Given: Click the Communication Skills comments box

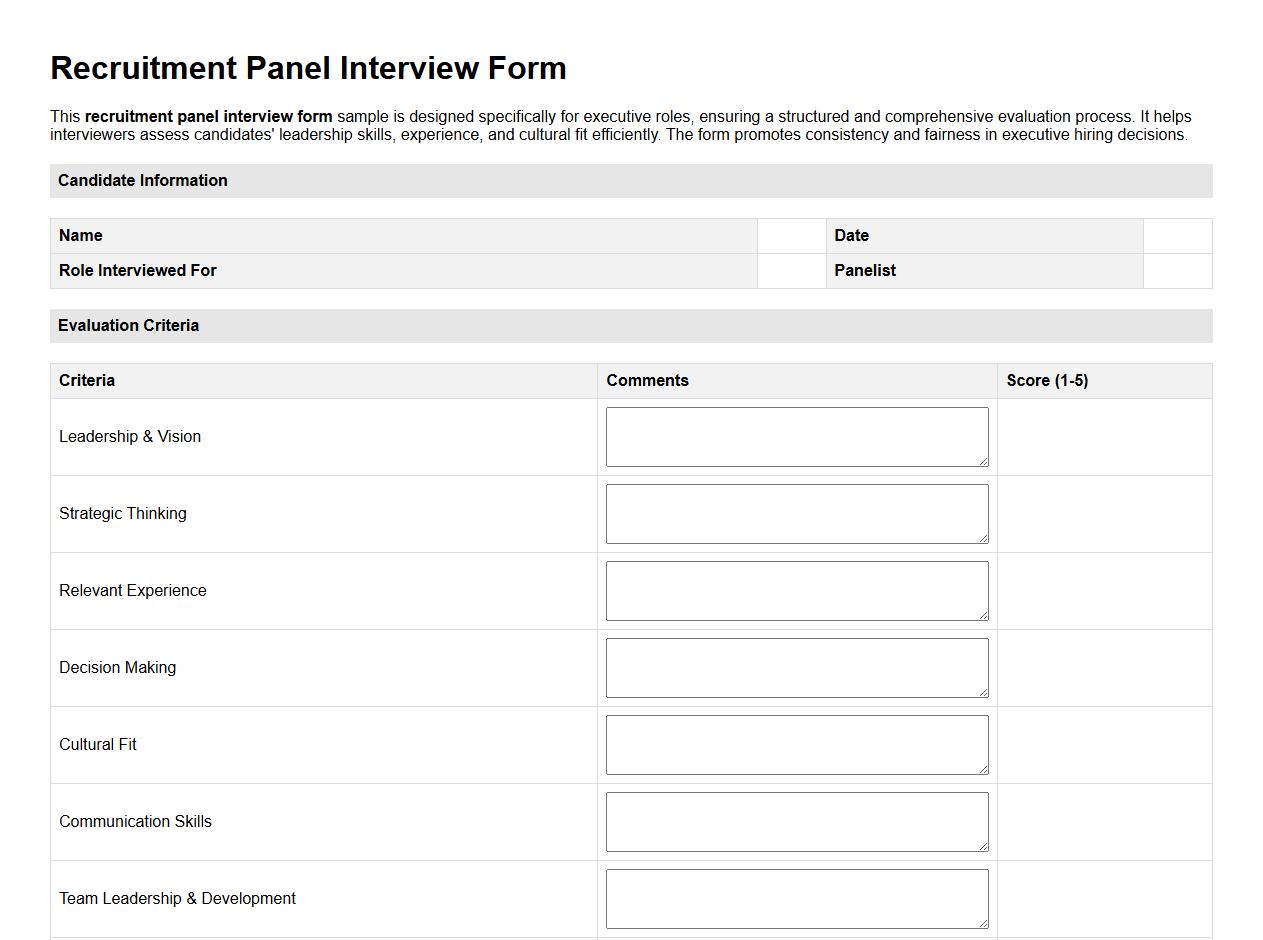Looking at the screenshot, I should coord(796,821).
